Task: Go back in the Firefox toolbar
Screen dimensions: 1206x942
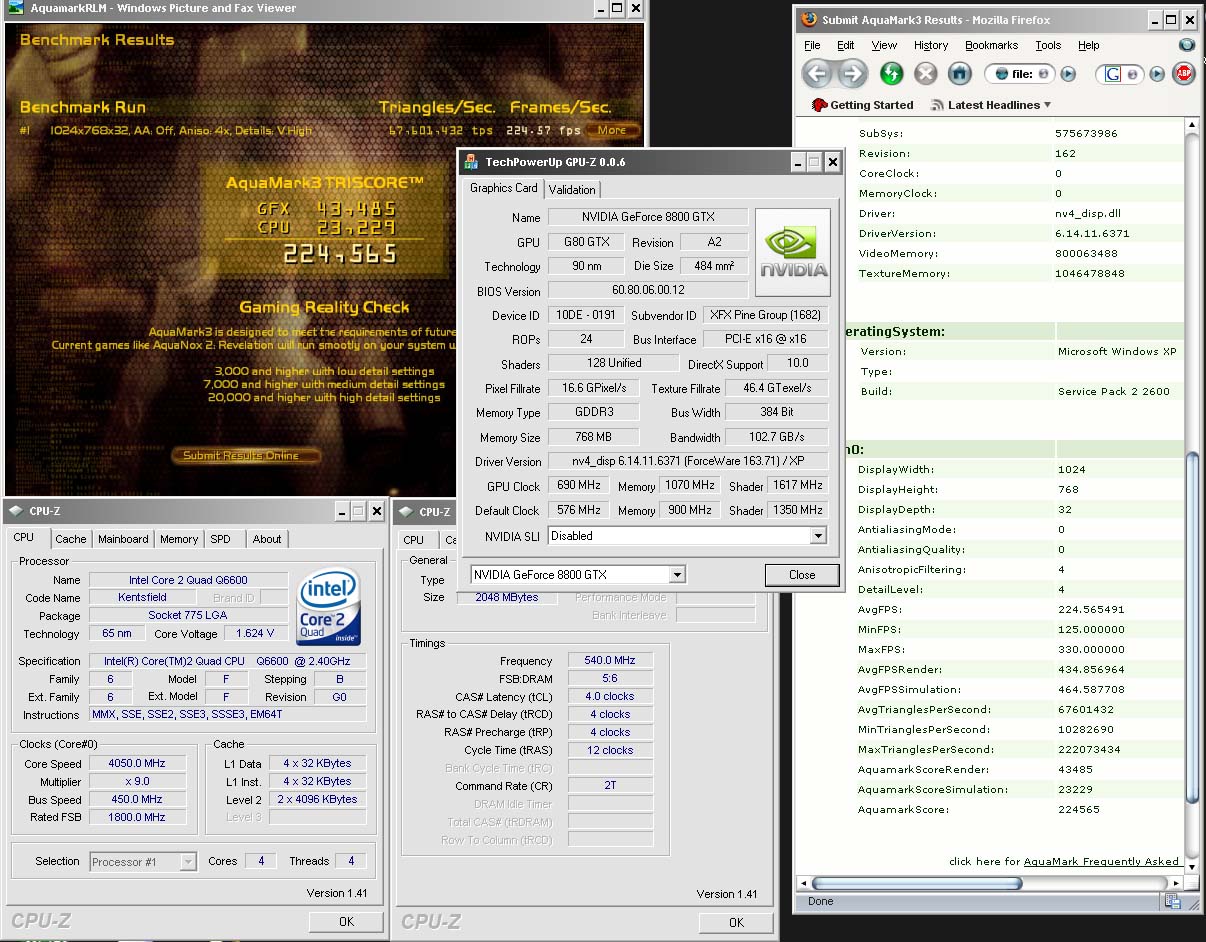Action: 817,73
